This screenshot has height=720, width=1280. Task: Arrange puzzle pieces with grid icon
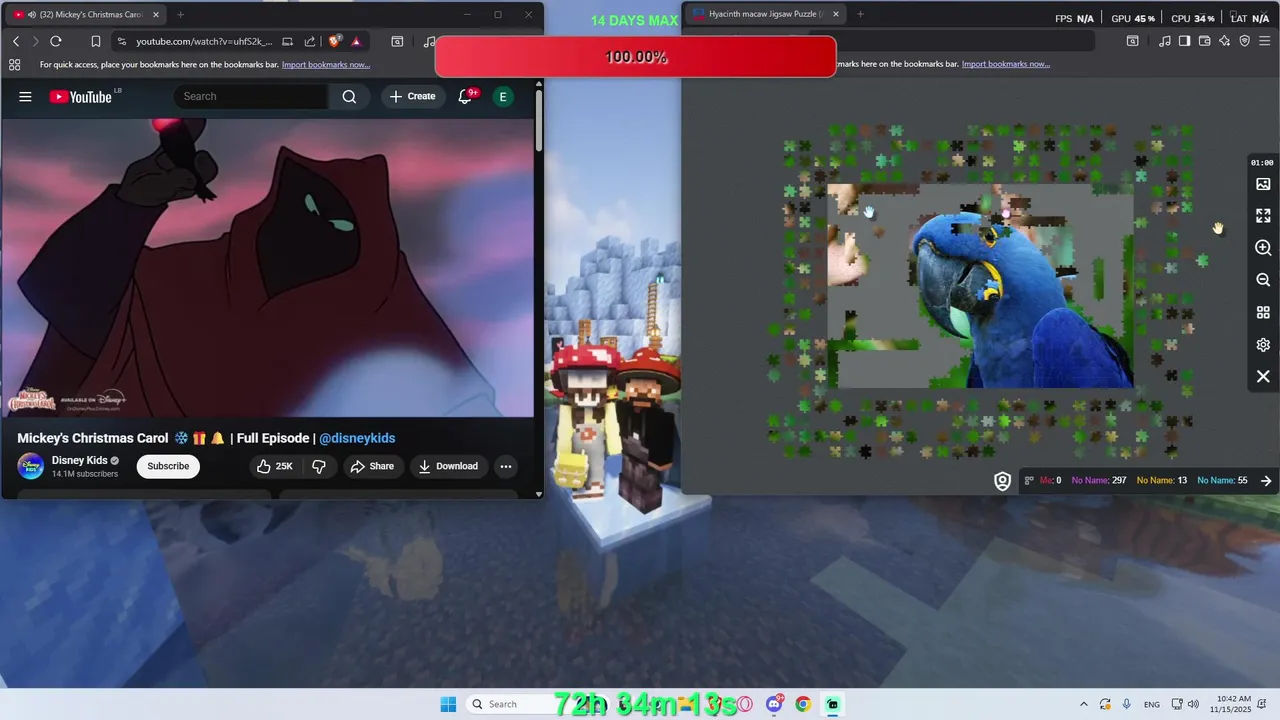point(1263,313)
